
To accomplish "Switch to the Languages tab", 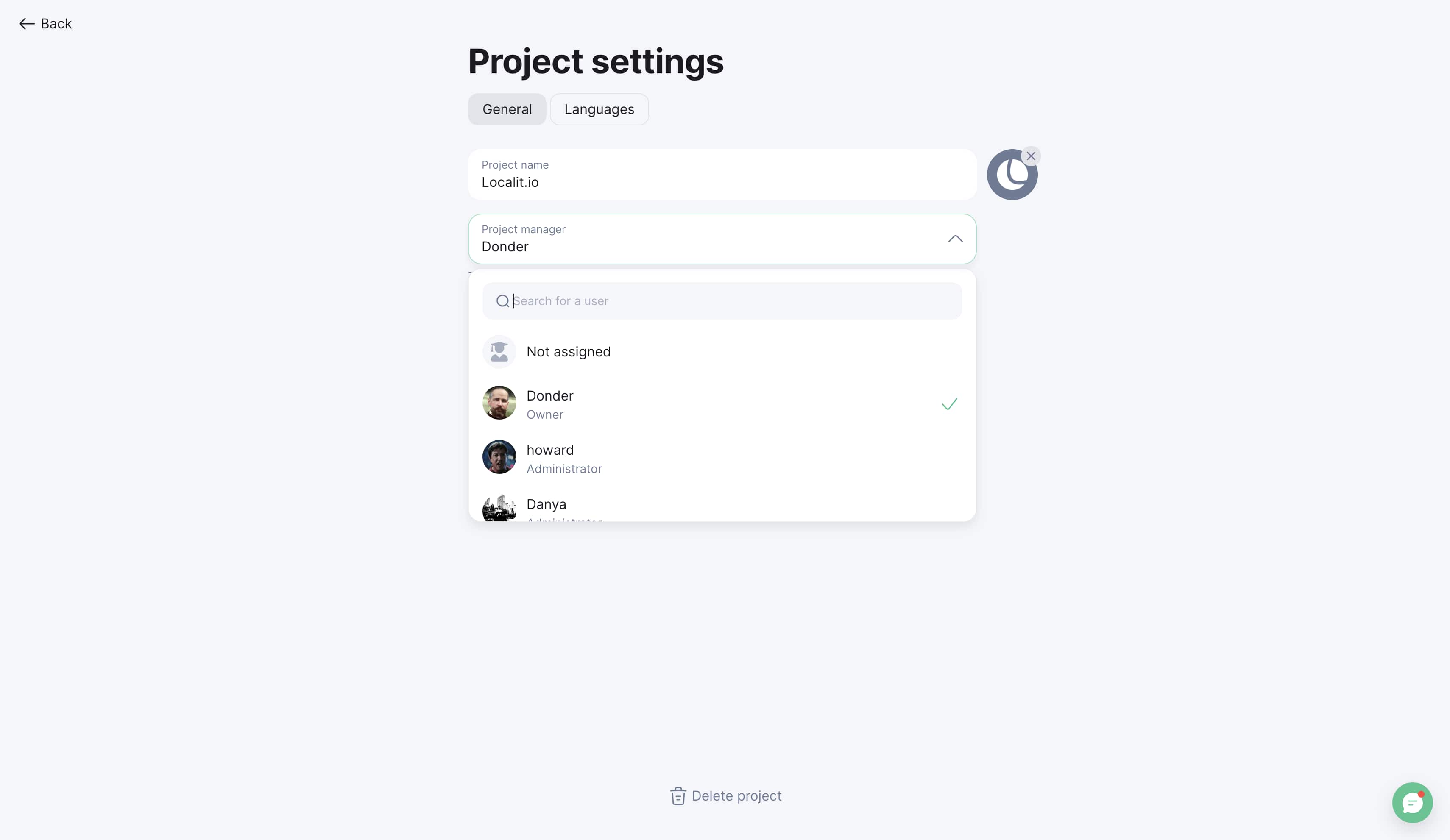I will pos(599,109).
